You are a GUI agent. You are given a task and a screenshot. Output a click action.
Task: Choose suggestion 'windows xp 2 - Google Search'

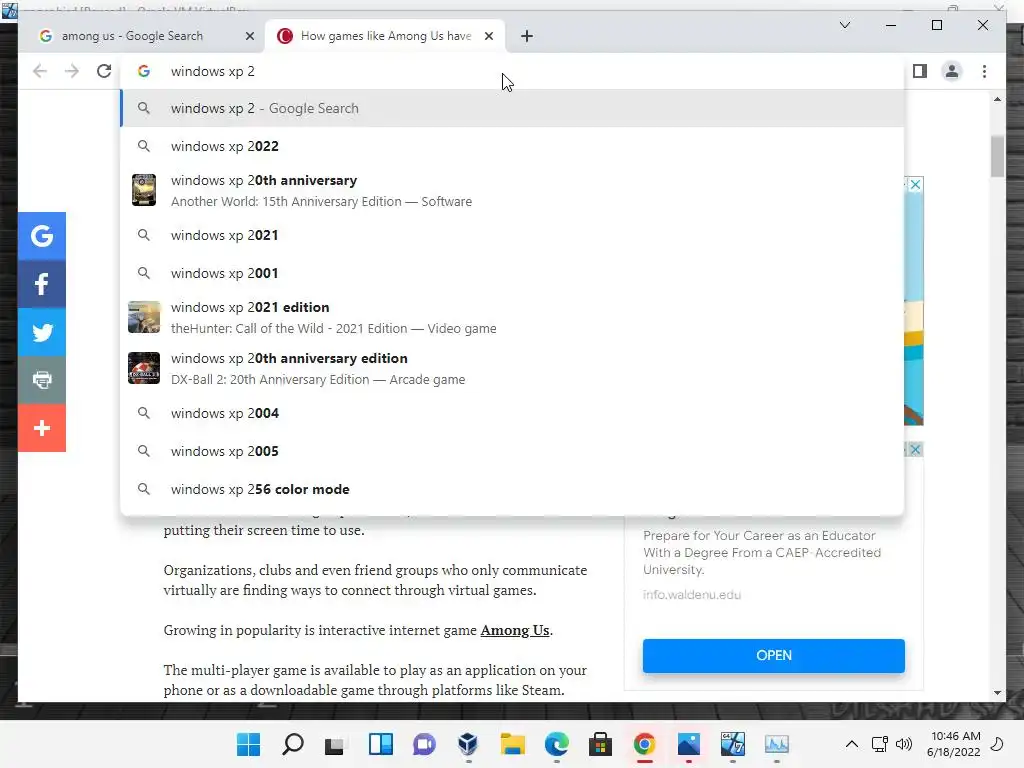513,108
